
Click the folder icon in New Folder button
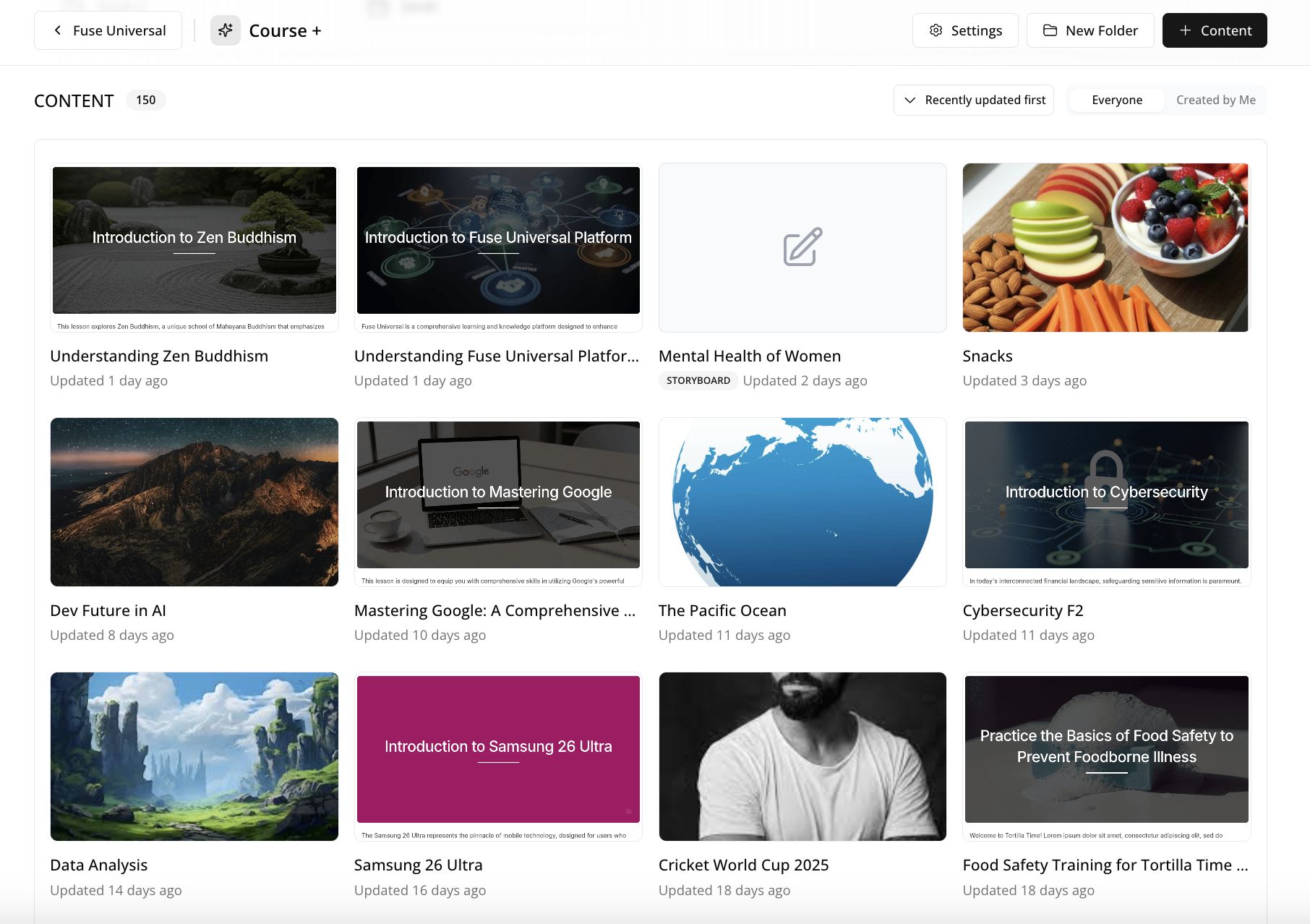coord(1050,30)
